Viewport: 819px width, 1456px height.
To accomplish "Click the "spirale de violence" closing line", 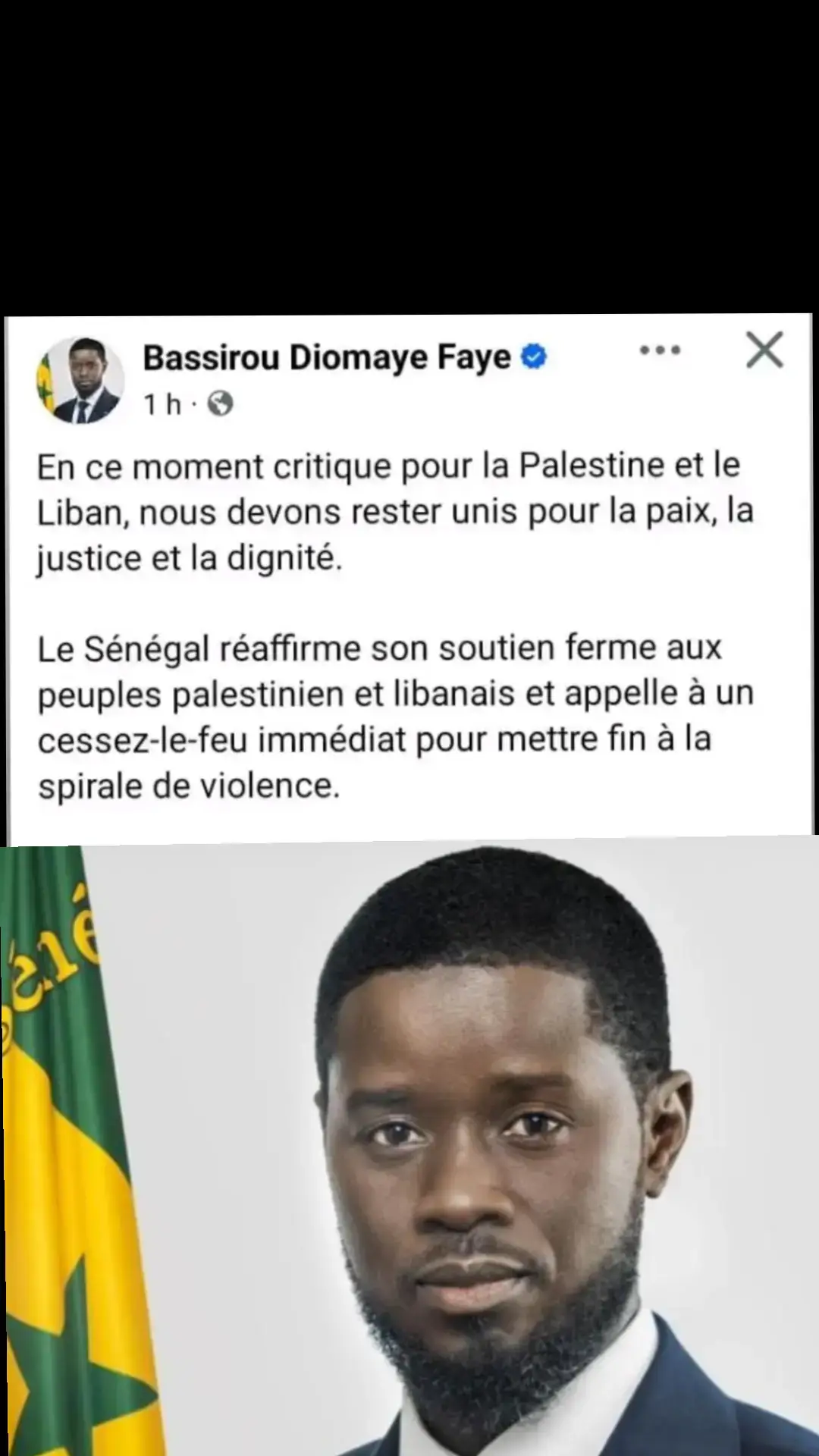I will coord(189,786).
